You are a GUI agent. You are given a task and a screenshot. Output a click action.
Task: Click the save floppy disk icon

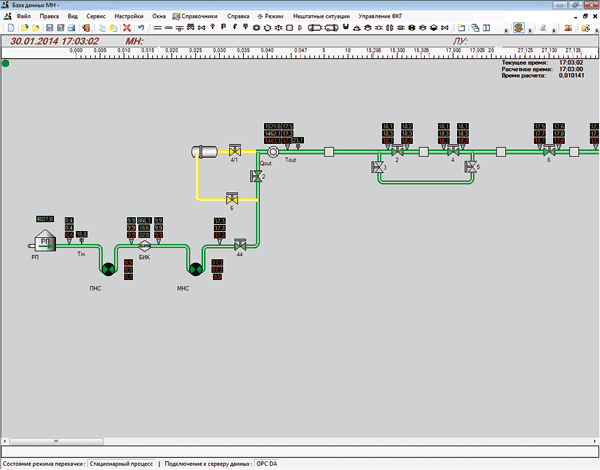point(49,28)
